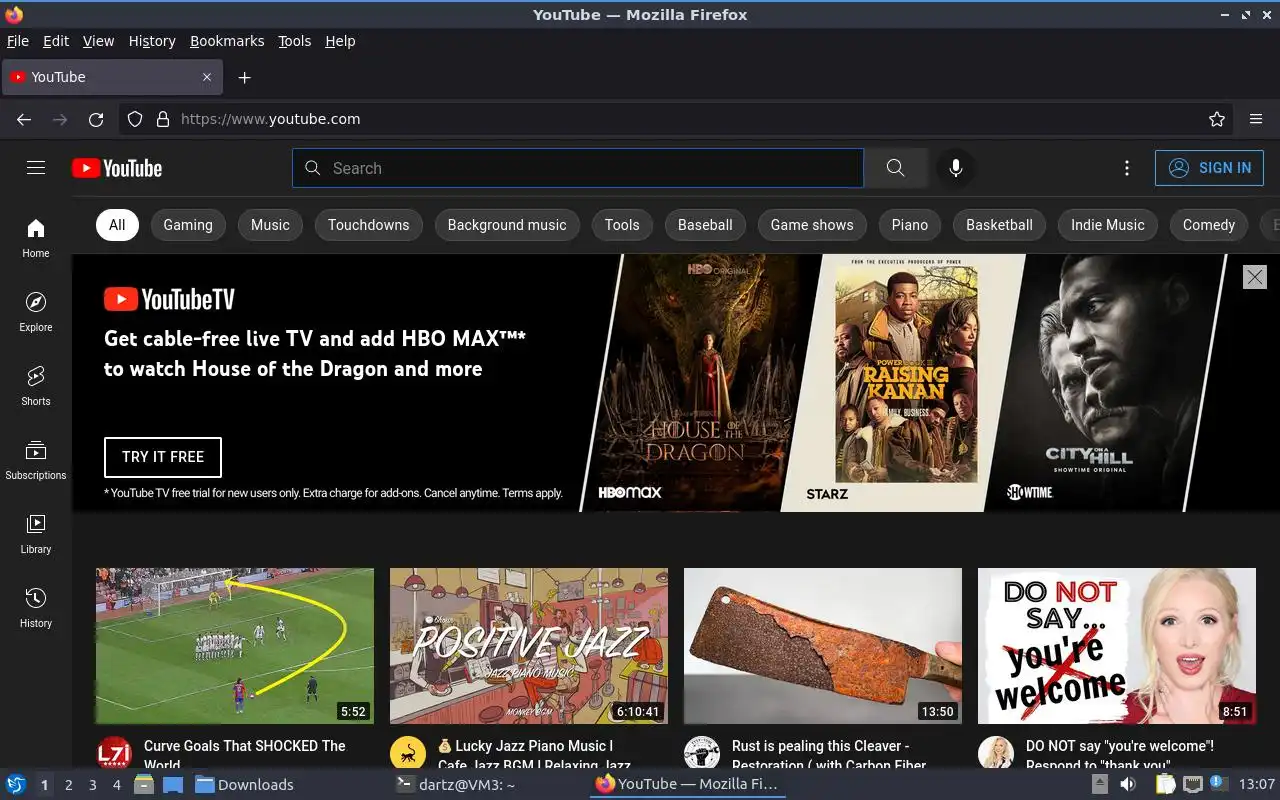This screenshot has width=1280, height=800.
Task: Close the YouTube TV ad banner
Action: pos(1254,277)
